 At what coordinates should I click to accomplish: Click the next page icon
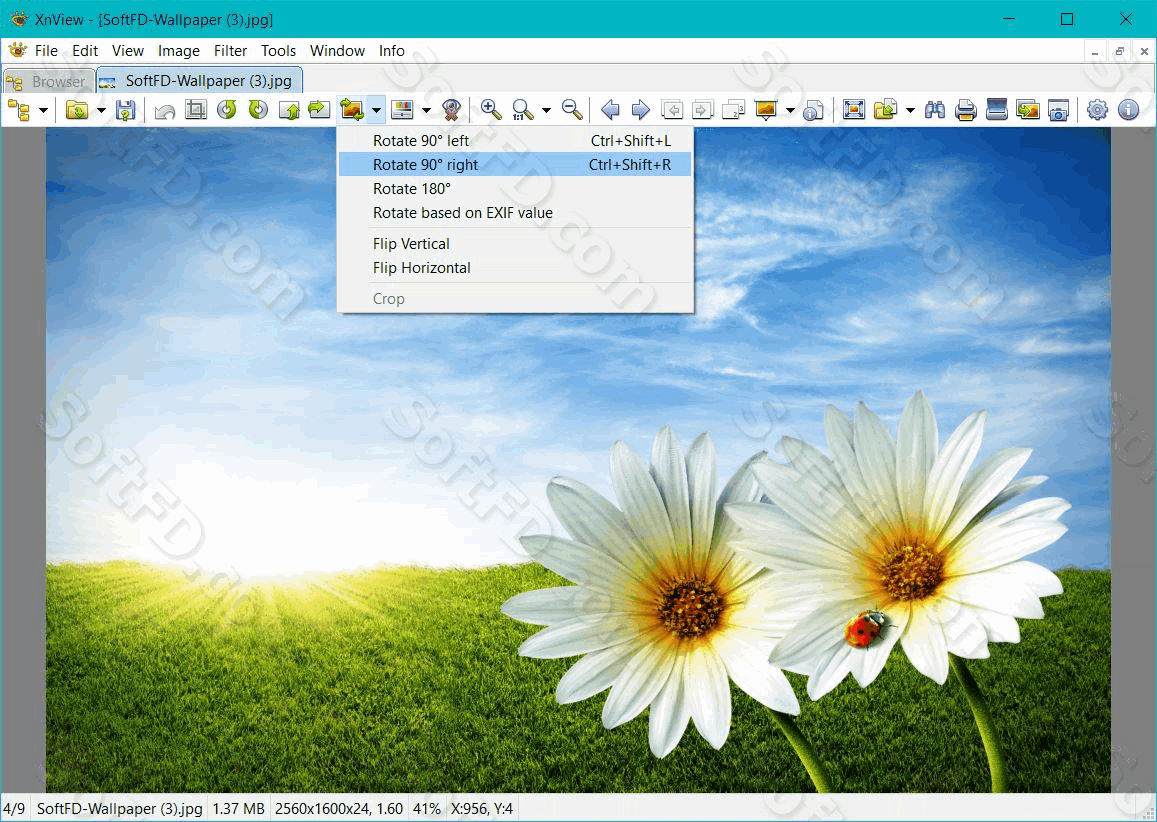coord(702,110)
